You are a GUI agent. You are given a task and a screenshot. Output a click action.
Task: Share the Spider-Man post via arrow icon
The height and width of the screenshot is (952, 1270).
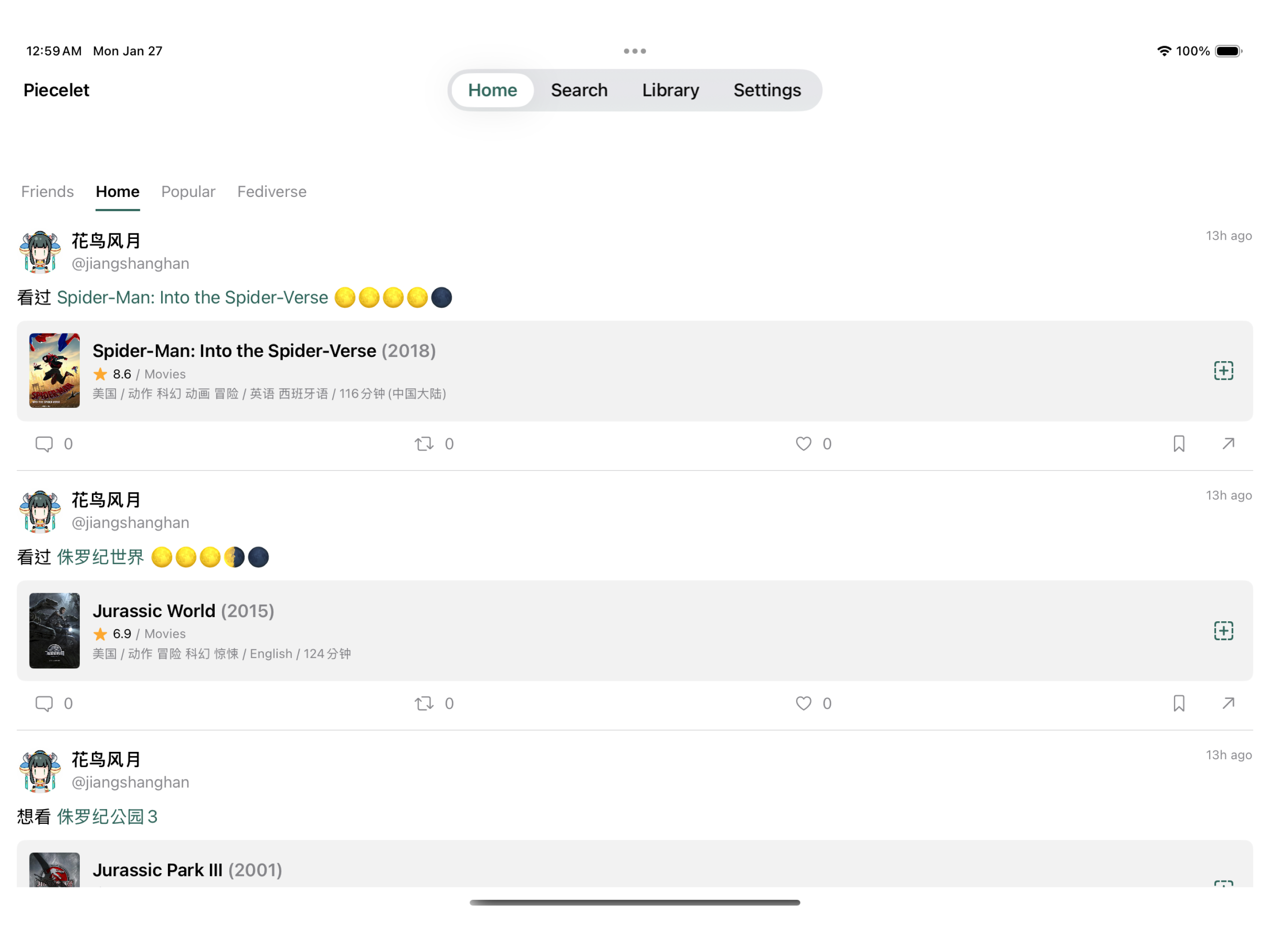click(1228, 444)
